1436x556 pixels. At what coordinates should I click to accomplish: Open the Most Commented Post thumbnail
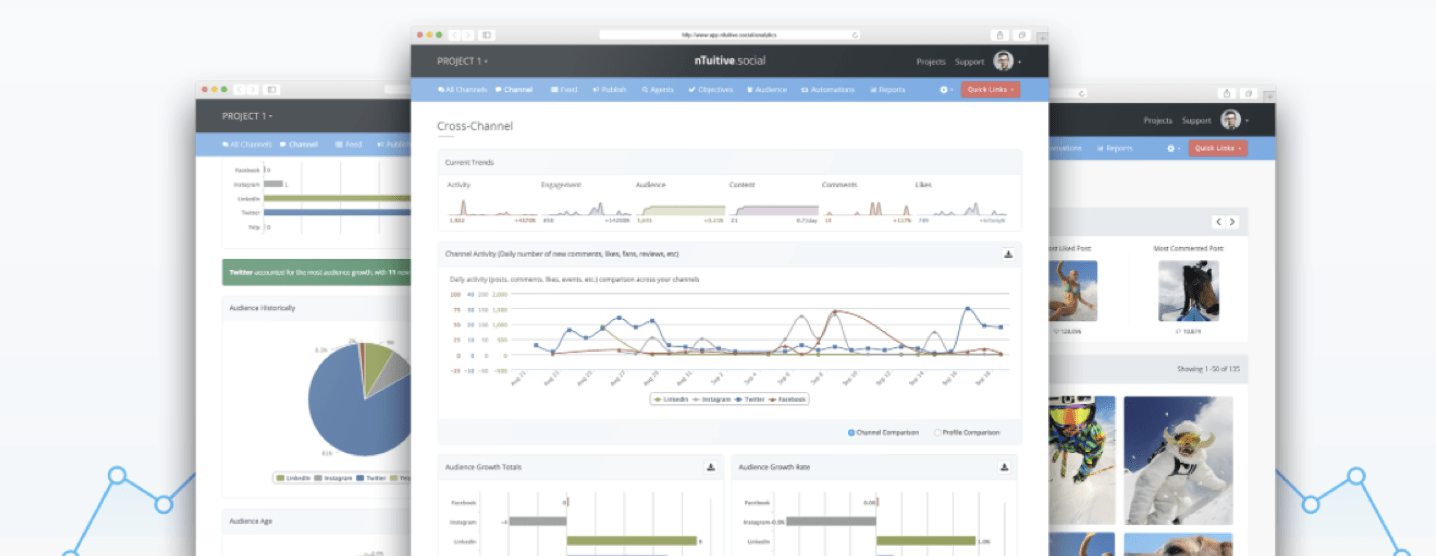pos(1188,291)
